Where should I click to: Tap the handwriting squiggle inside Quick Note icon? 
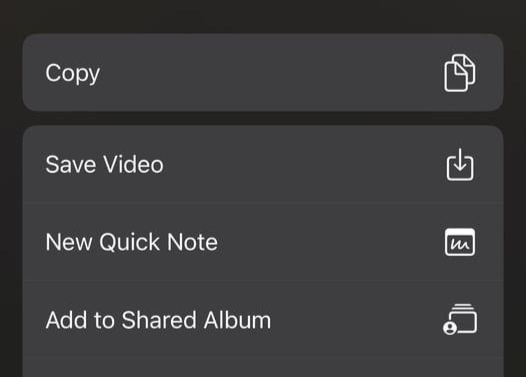point(460,245)
